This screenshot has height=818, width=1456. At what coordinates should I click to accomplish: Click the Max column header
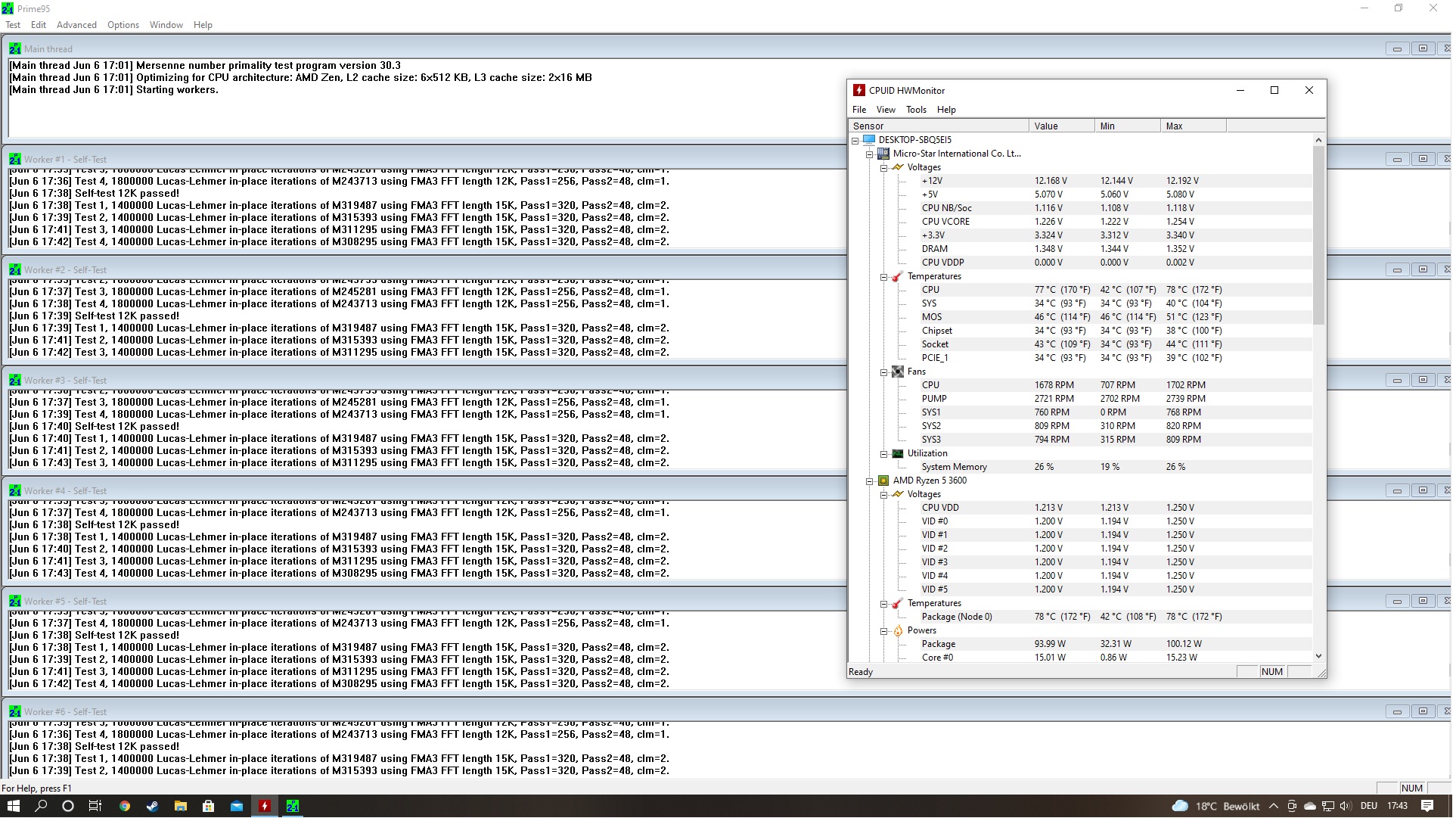coord(1191,126)
